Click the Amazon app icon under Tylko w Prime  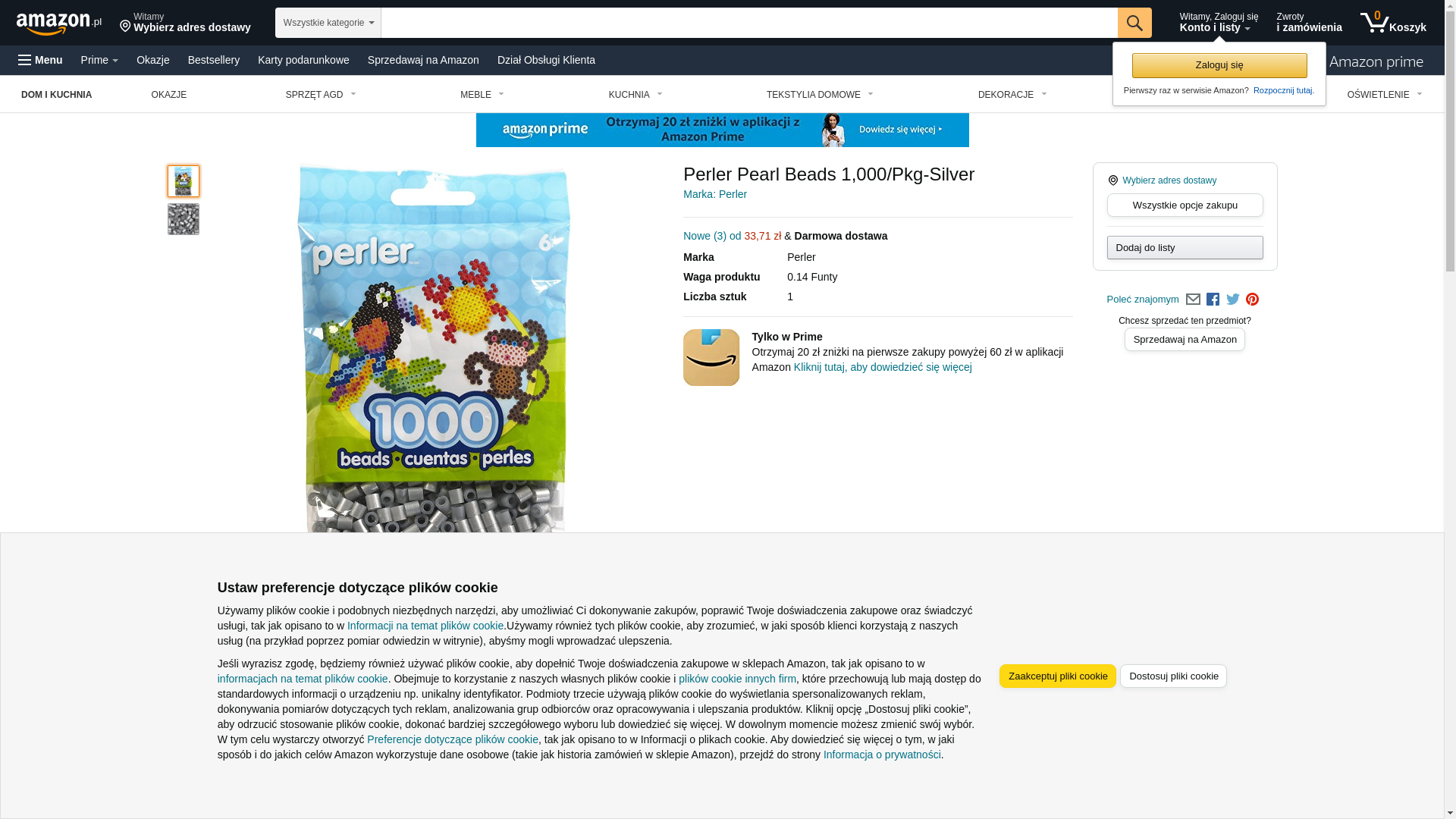pos(711,357)
